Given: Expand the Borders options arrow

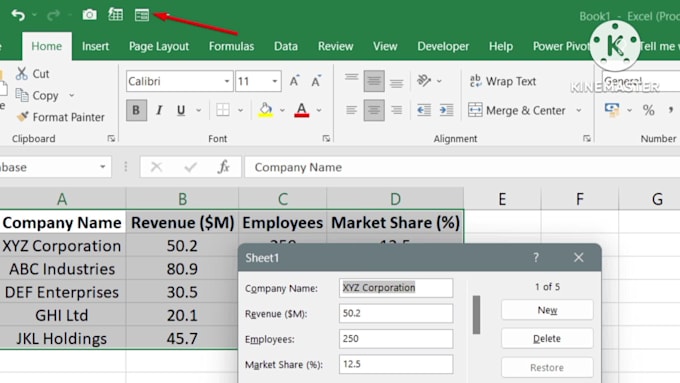Looking at the screenshot, I should pyautogui.click(x=240, y=110).
